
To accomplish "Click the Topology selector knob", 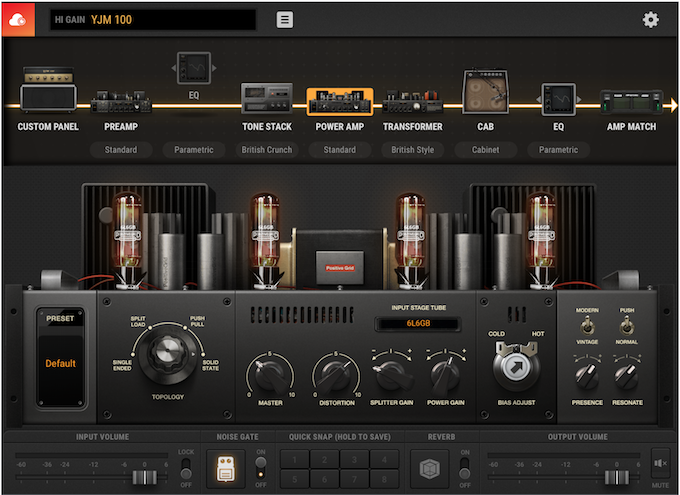I will [167, 354].
